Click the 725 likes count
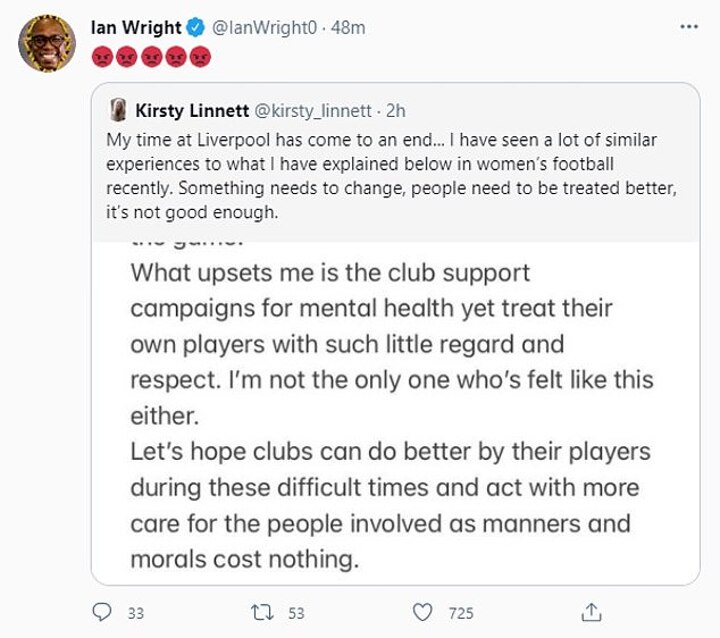This screenshot has height=638, width=720. click(x=460, y=612)
